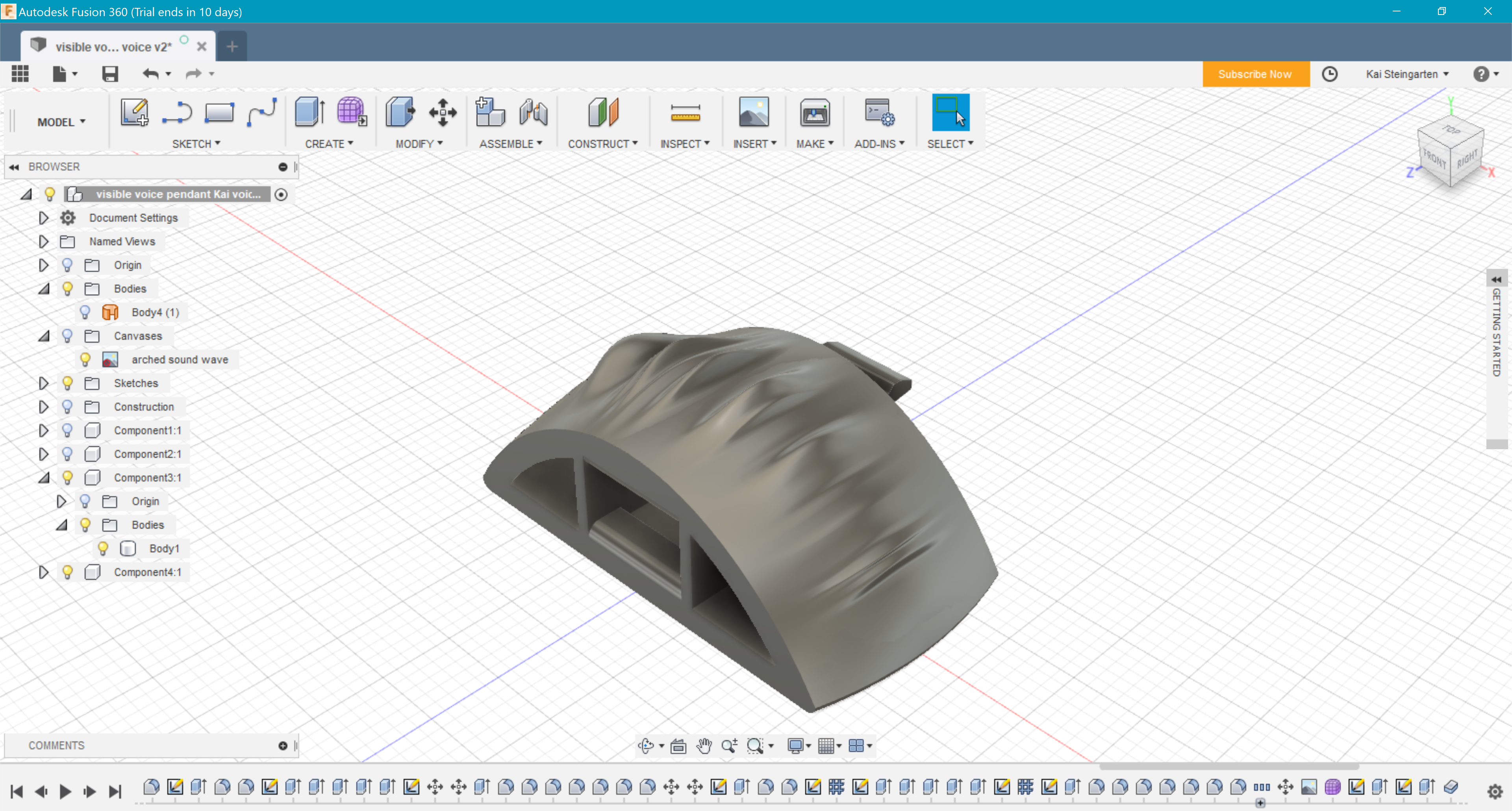This screenshot has height=811, width=1512.
Task: Toggle visibility bulb of Body1
Action: 103,548
